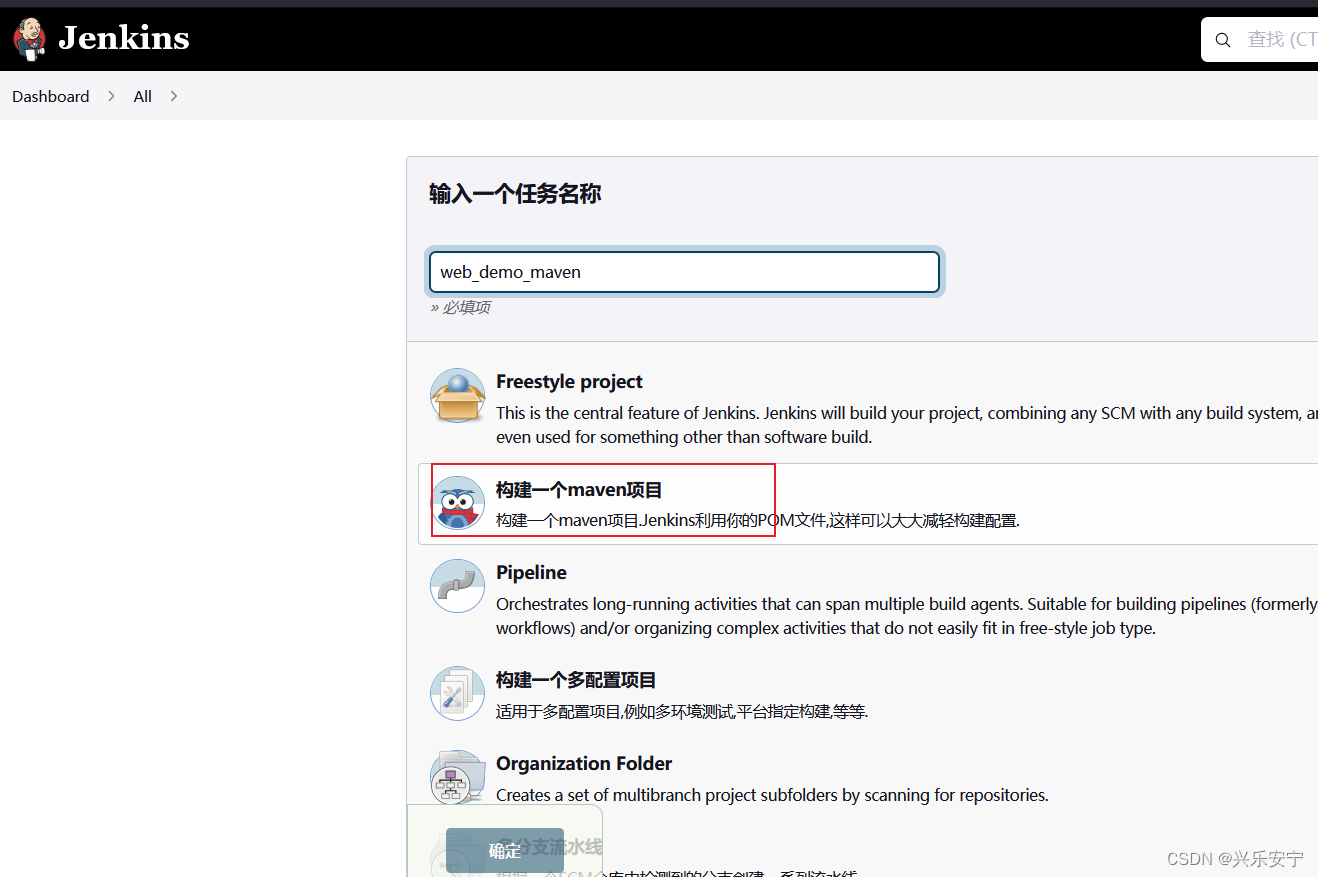Click the multibranch subfolders description text
The height and width of the screenshot is (877, 1318).
tap(772, 795)
